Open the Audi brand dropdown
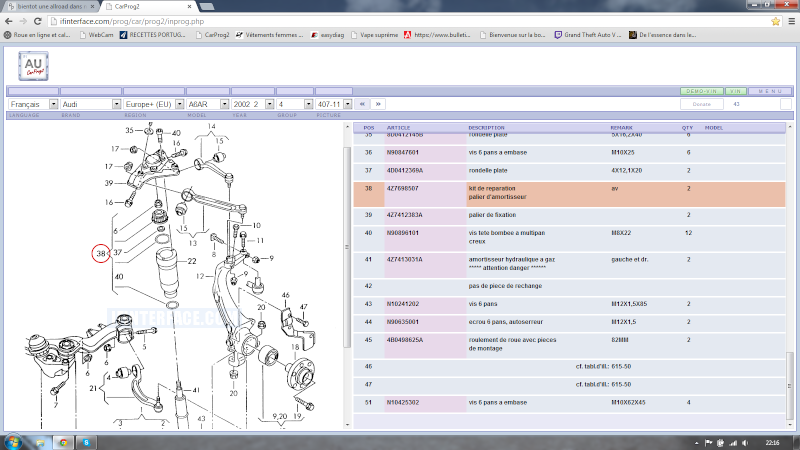Viewport: 800px width, 450px height. click(90, 104)
